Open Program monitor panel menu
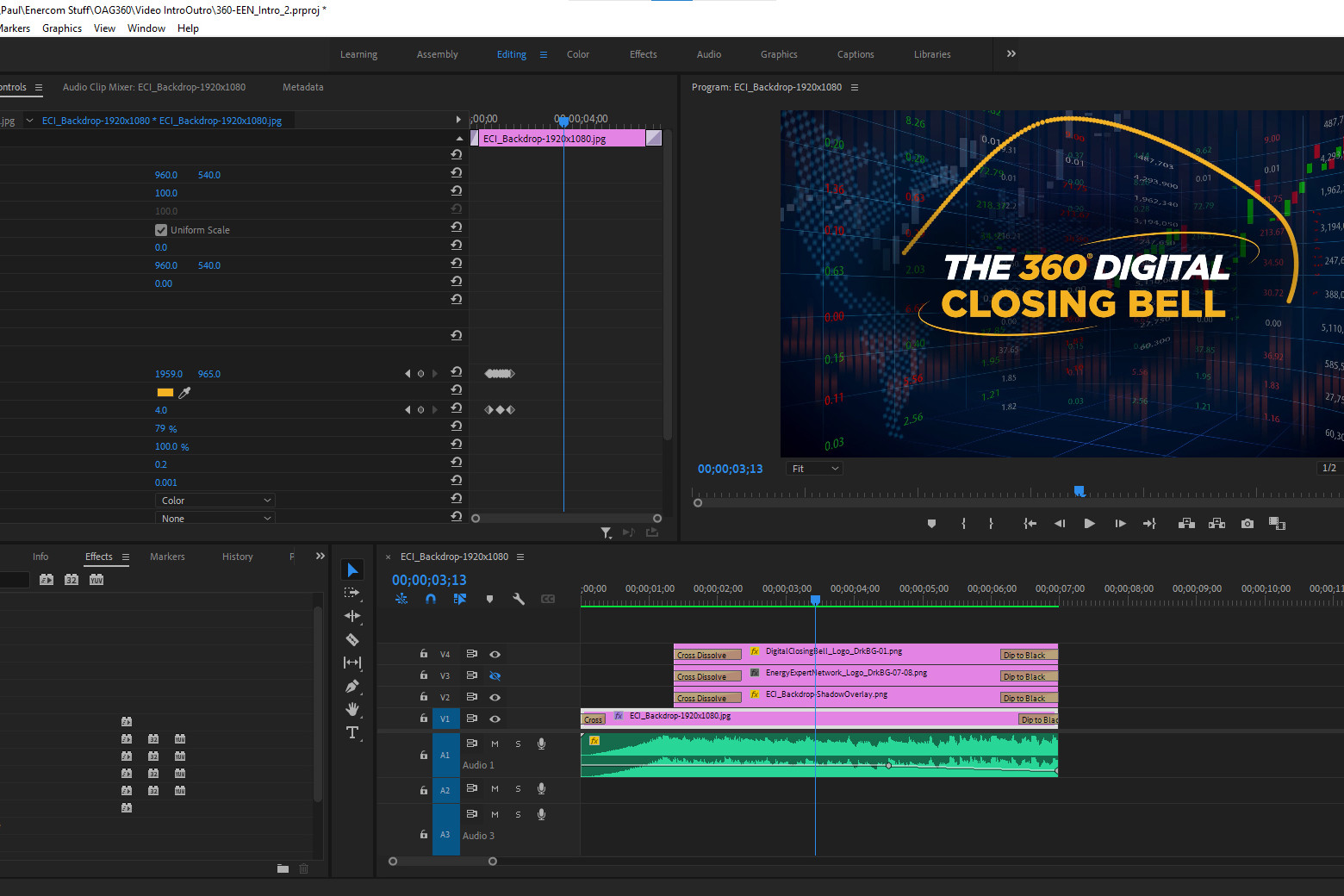 (x=855, y=88)
